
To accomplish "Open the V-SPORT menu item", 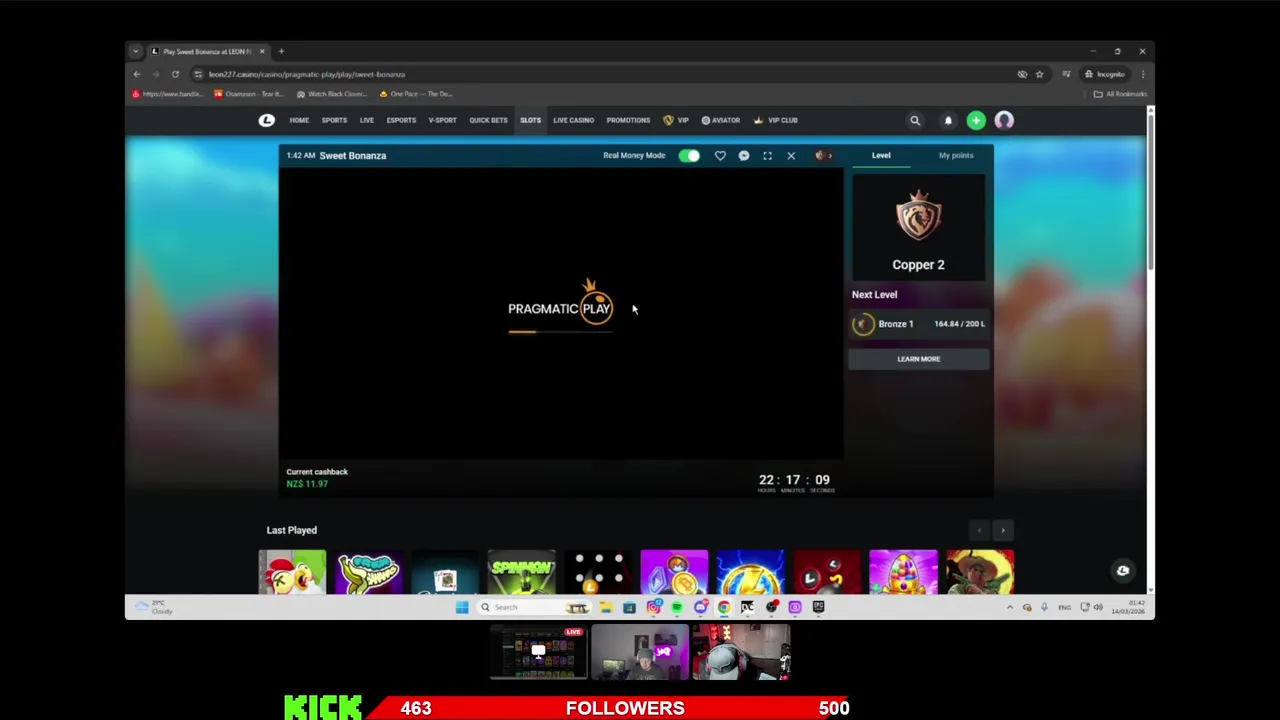I will coord(442,120).
